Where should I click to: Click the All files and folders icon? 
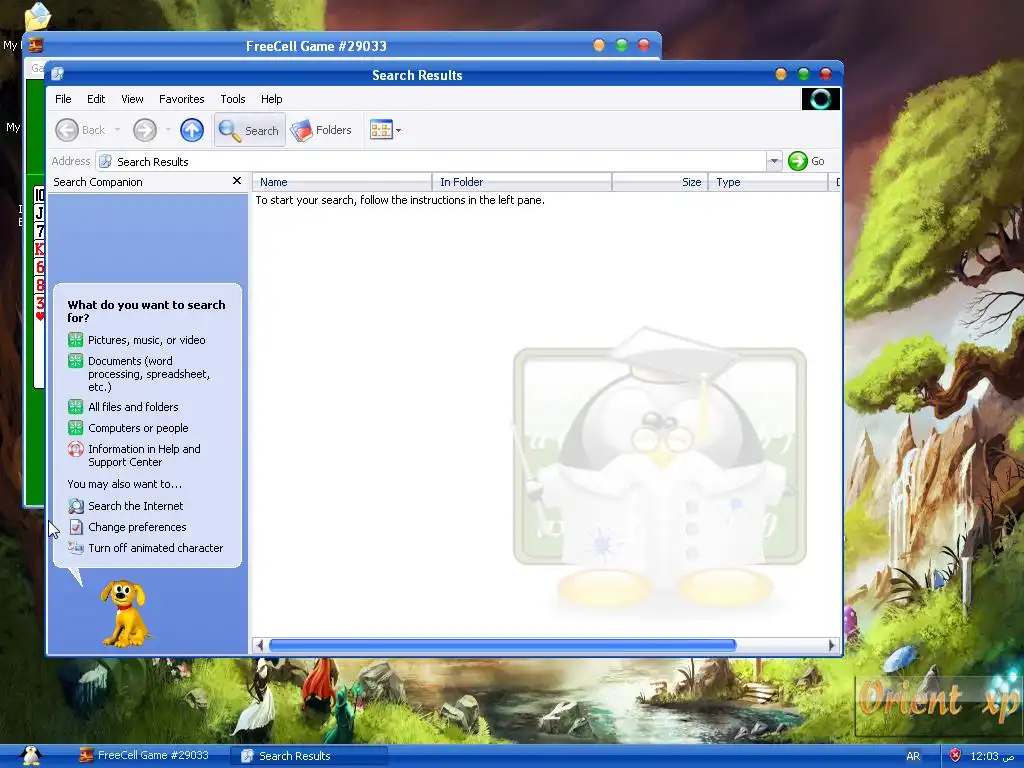(x=76, y=406)
